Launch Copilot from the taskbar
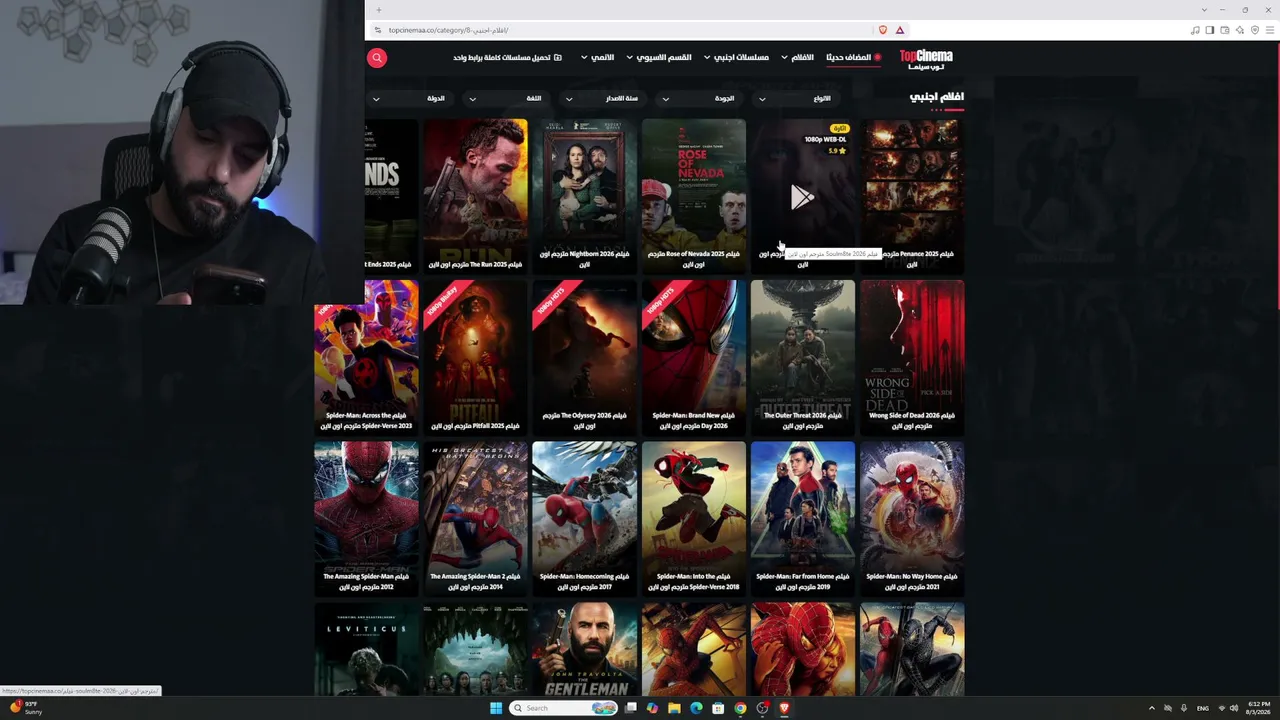This screenshot has width=1280, height=720. click(653, 708)
